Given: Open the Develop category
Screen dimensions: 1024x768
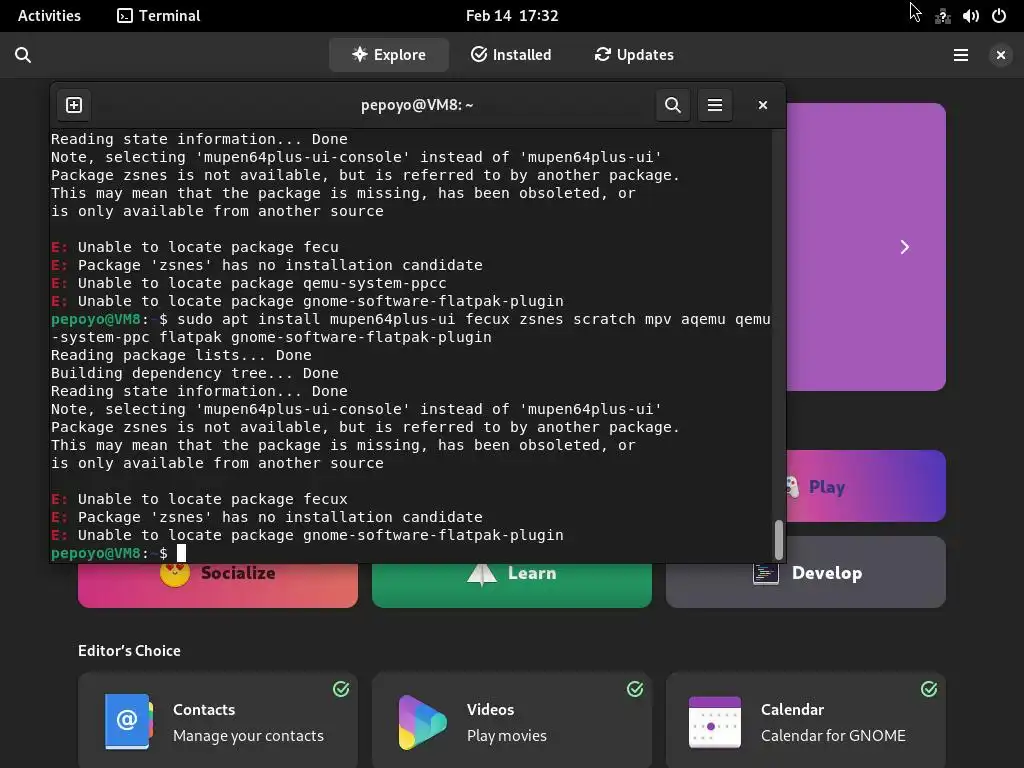Looking at the screenshot, I should point(806,572).
